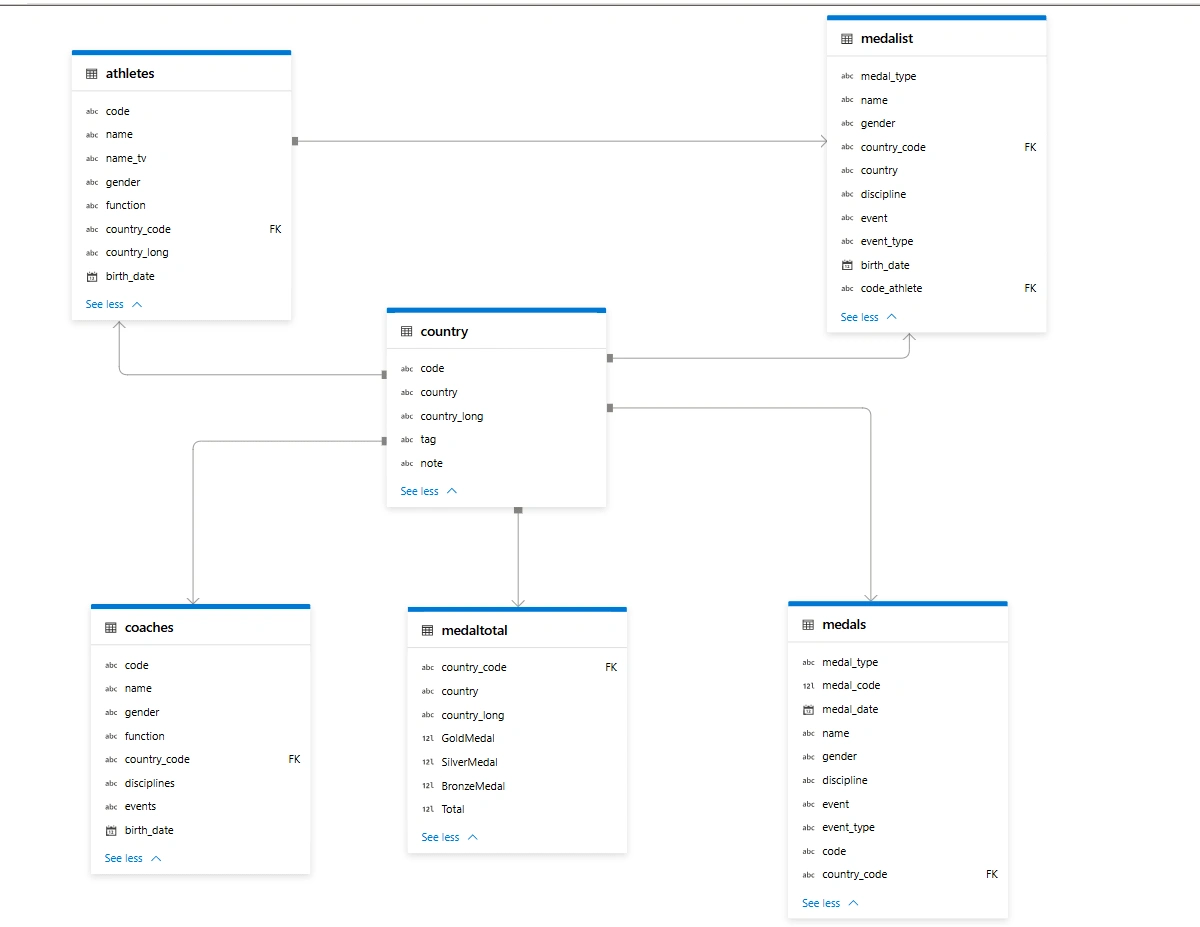1200x927 pixels.
Task: Collapse country table with See less
Action: (x=429, y=491)
